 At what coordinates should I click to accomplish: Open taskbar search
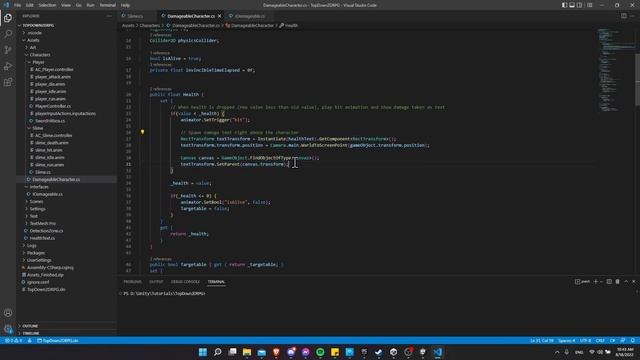click(218, 352)
